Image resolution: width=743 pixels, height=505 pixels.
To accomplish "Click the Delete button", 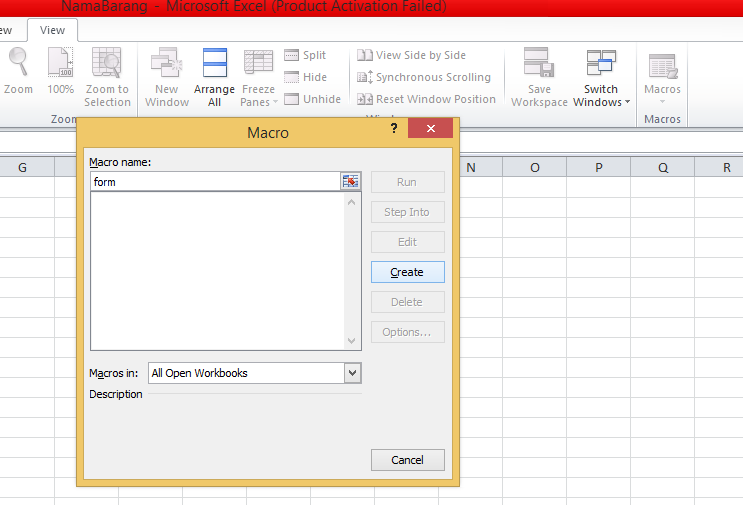I will pyautogui.click(x=408, y=302).
